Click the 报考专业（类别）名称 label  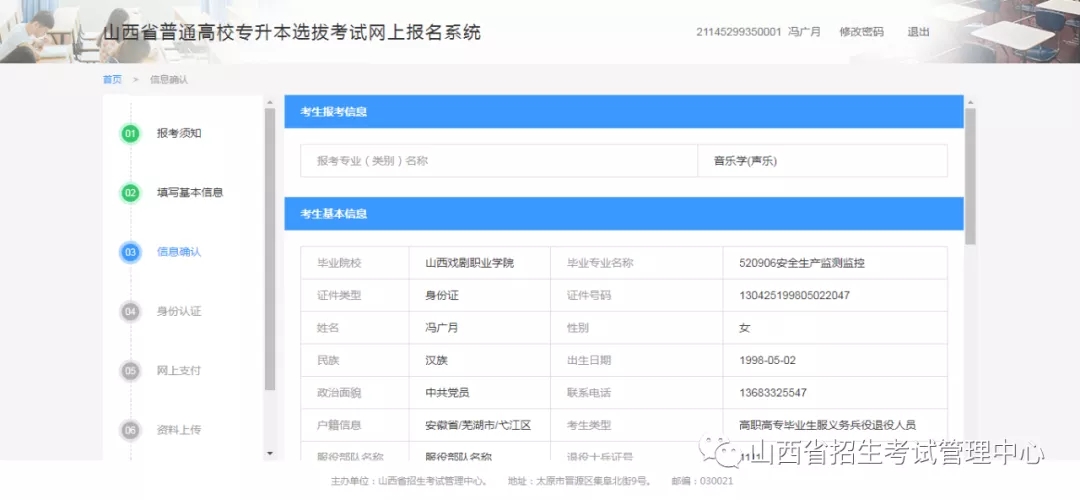[372, 161]
